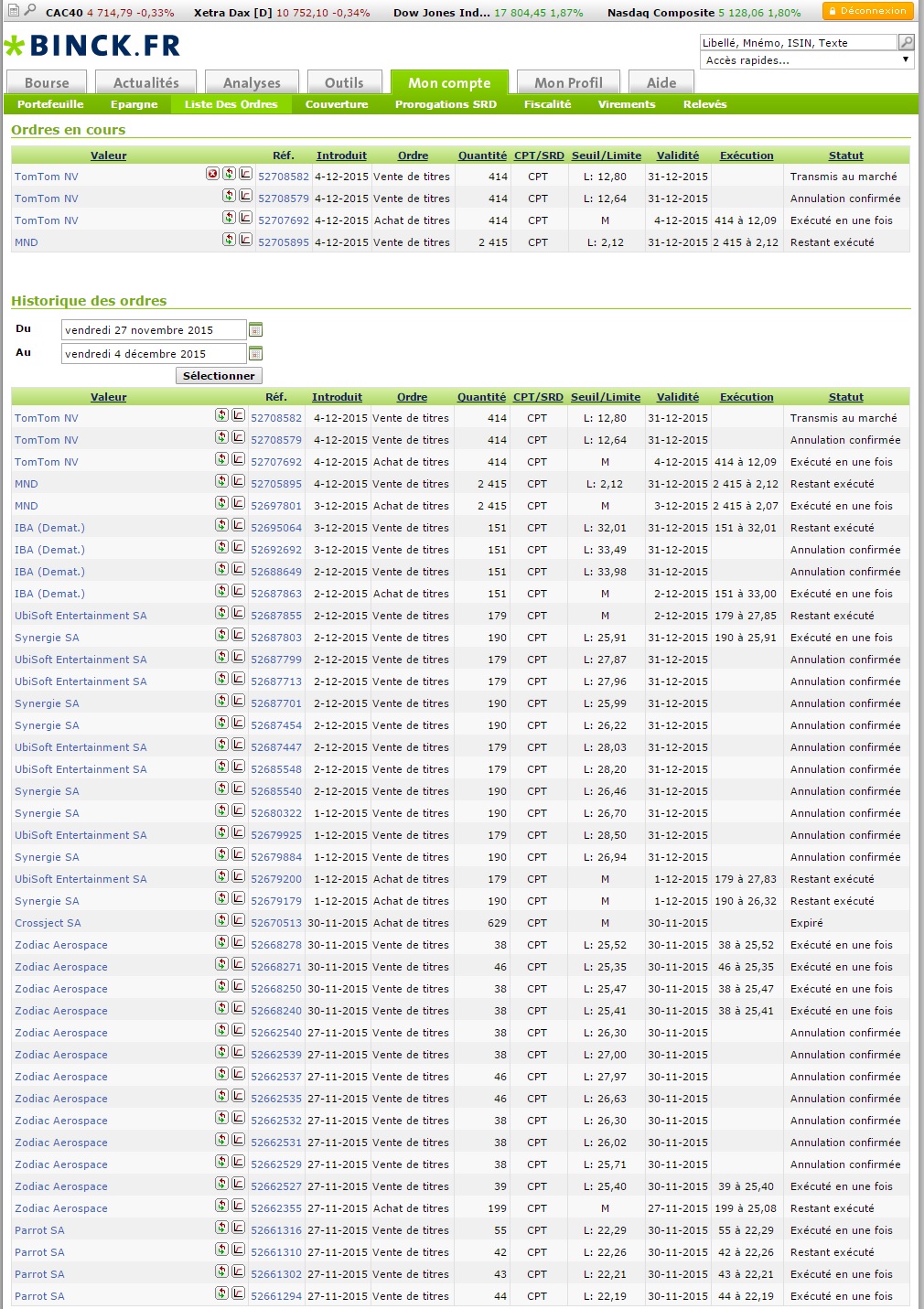Open the UbiSoft Entertainment SA link for order 52687855

pyautogui.click(x=81, y=616)
